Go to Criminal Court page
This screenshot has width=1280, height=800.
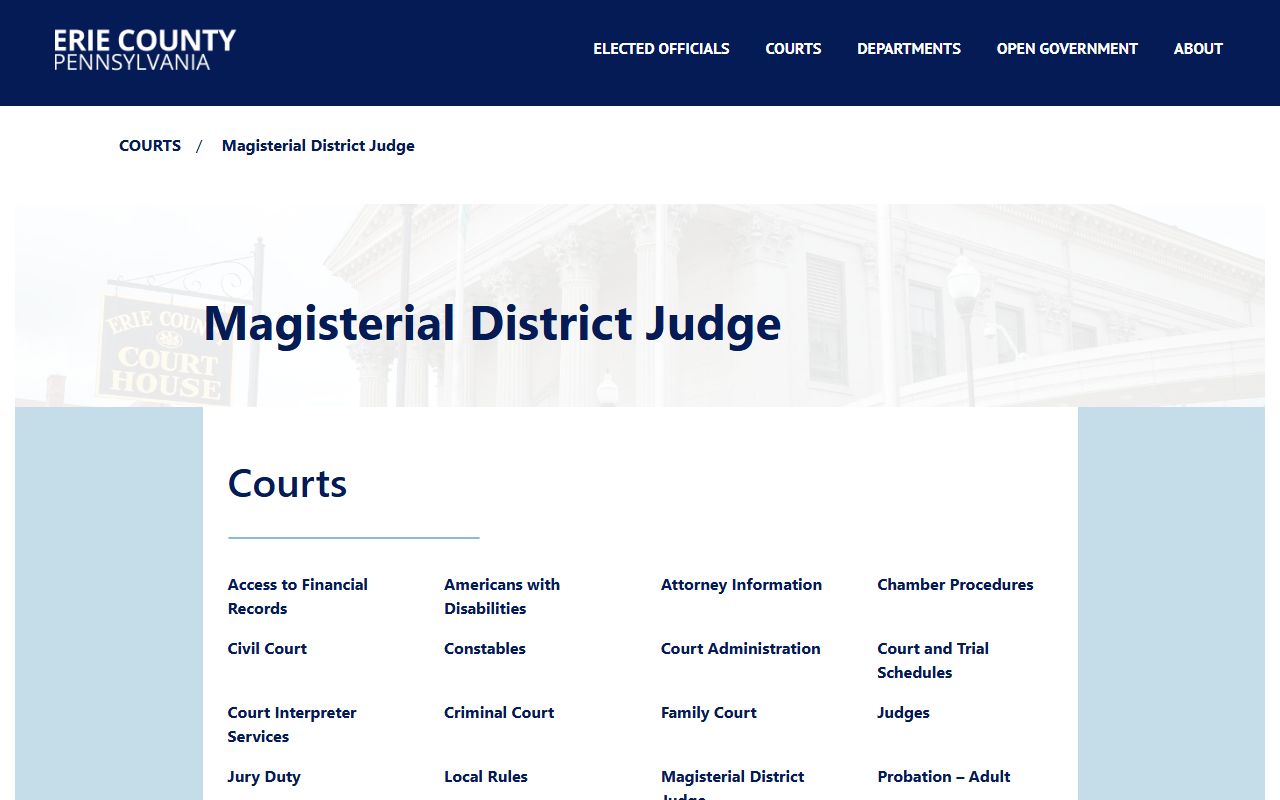pos(499,713)
